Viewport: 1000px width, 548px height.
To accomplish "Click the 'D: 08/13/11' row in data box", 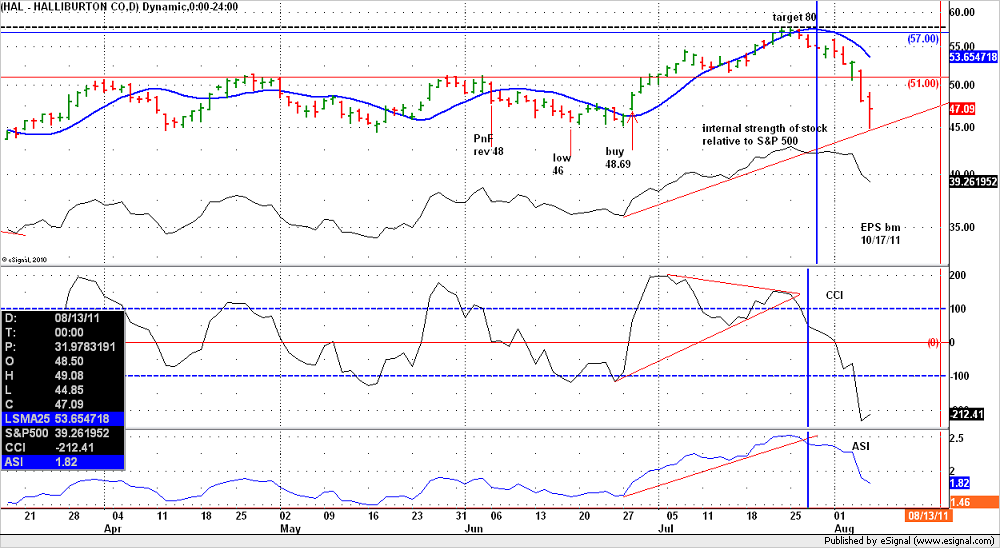I will (63, 318).
